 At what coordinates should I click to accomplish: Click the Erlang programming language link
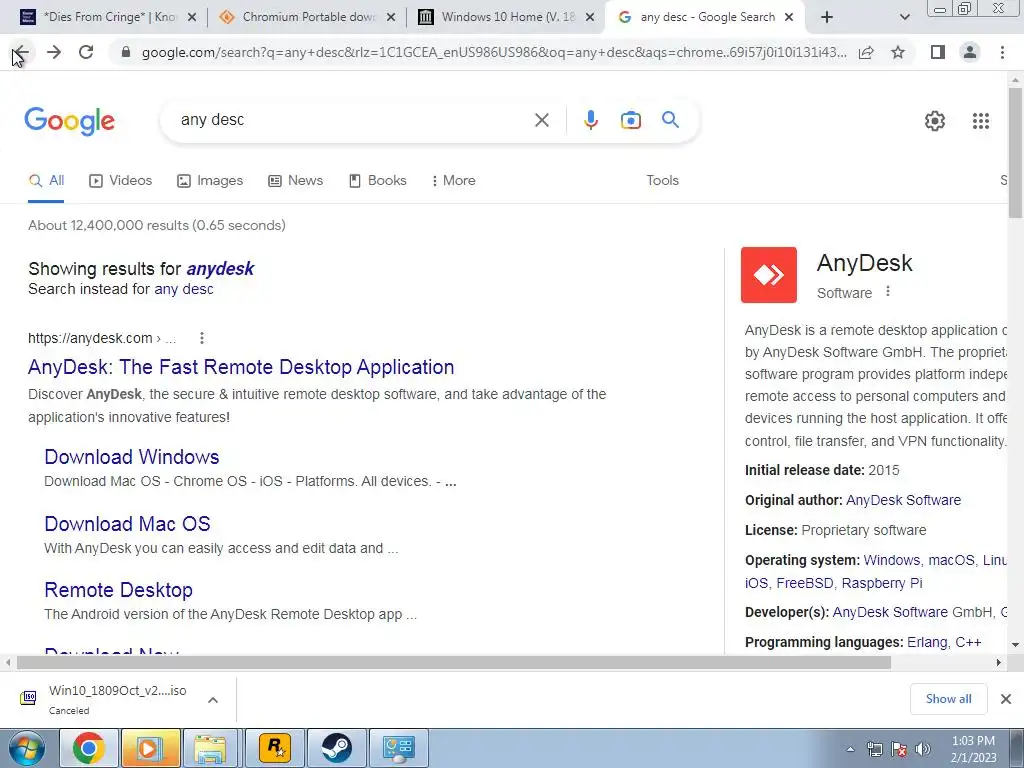click(x=927, y=643)
